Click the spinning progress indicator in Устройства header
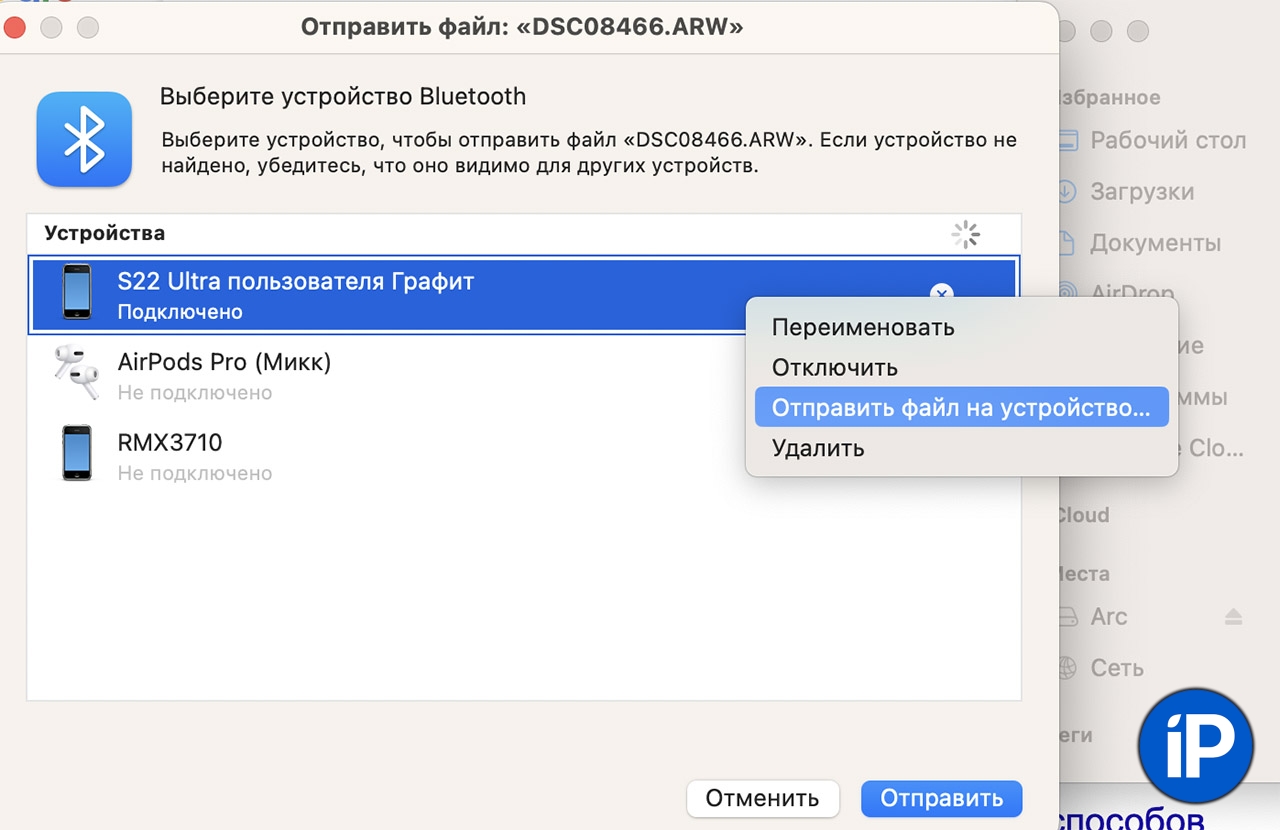The image size is (1280, 830). click(x=965, y=234)
